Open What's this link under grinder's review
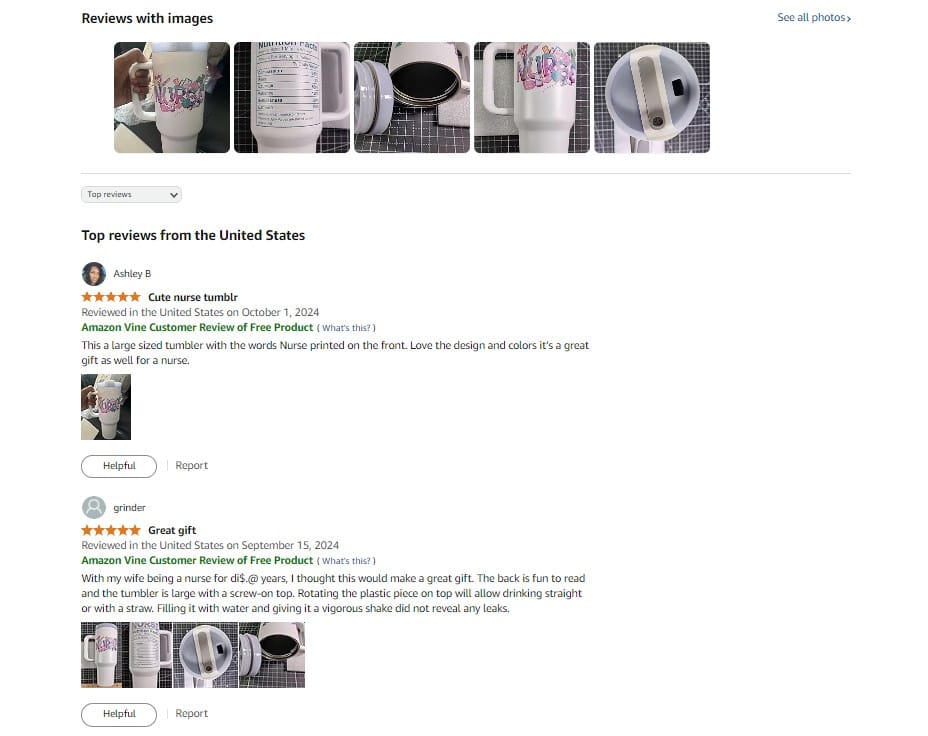This screenshot has width=928, height=736. 346,561
